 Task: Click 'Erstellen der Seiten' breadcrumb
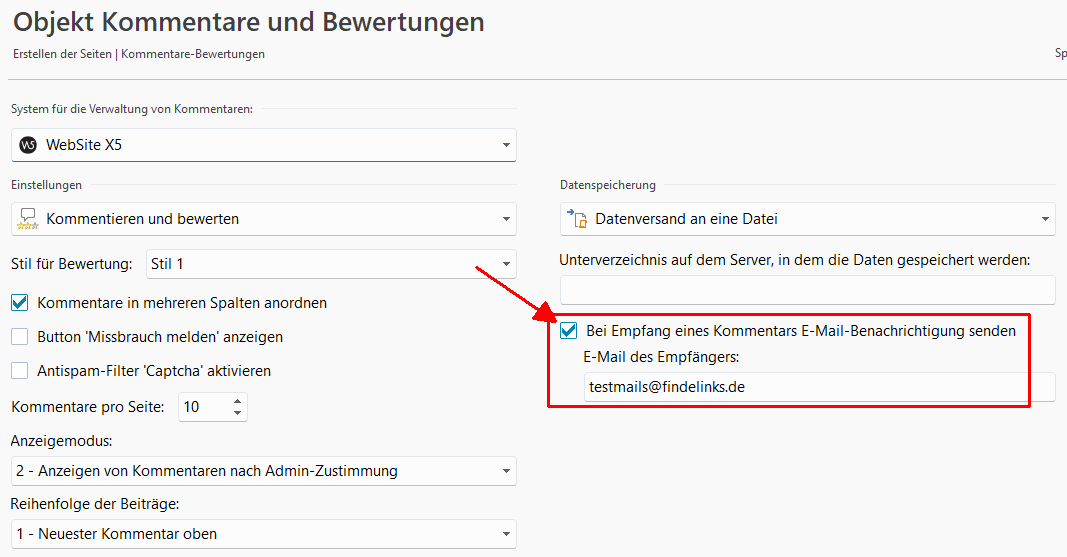[x=62, y=54]
